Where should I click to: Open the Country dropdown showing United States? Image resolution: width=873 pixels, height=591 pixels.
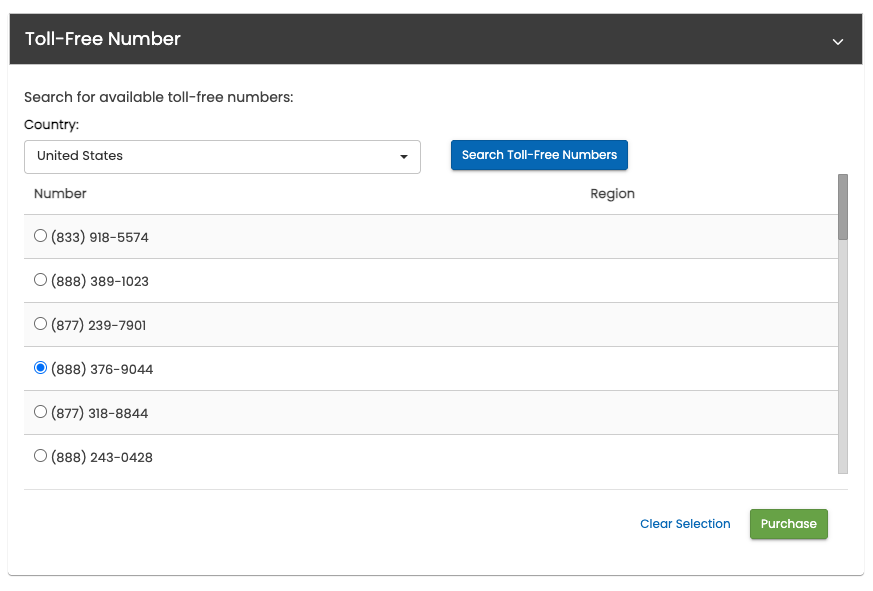point(222,157)
